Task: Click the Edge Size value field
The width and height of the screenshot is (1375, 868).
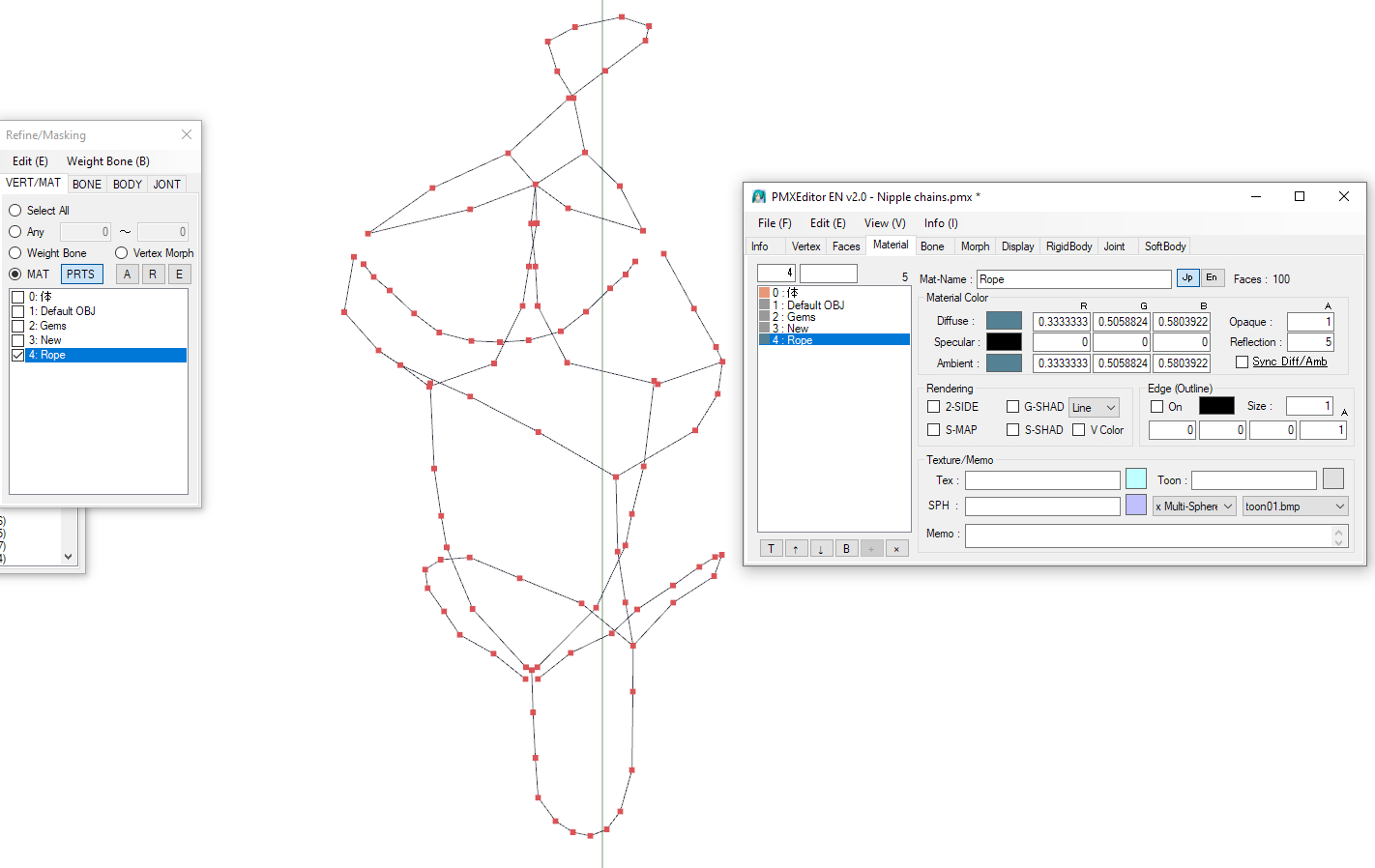Action: [x=1309, y=406]
